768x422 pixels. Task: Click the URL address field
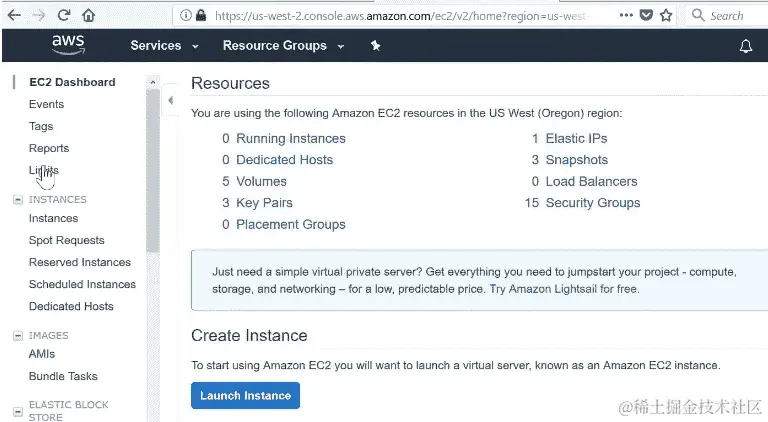pos(402,16)
